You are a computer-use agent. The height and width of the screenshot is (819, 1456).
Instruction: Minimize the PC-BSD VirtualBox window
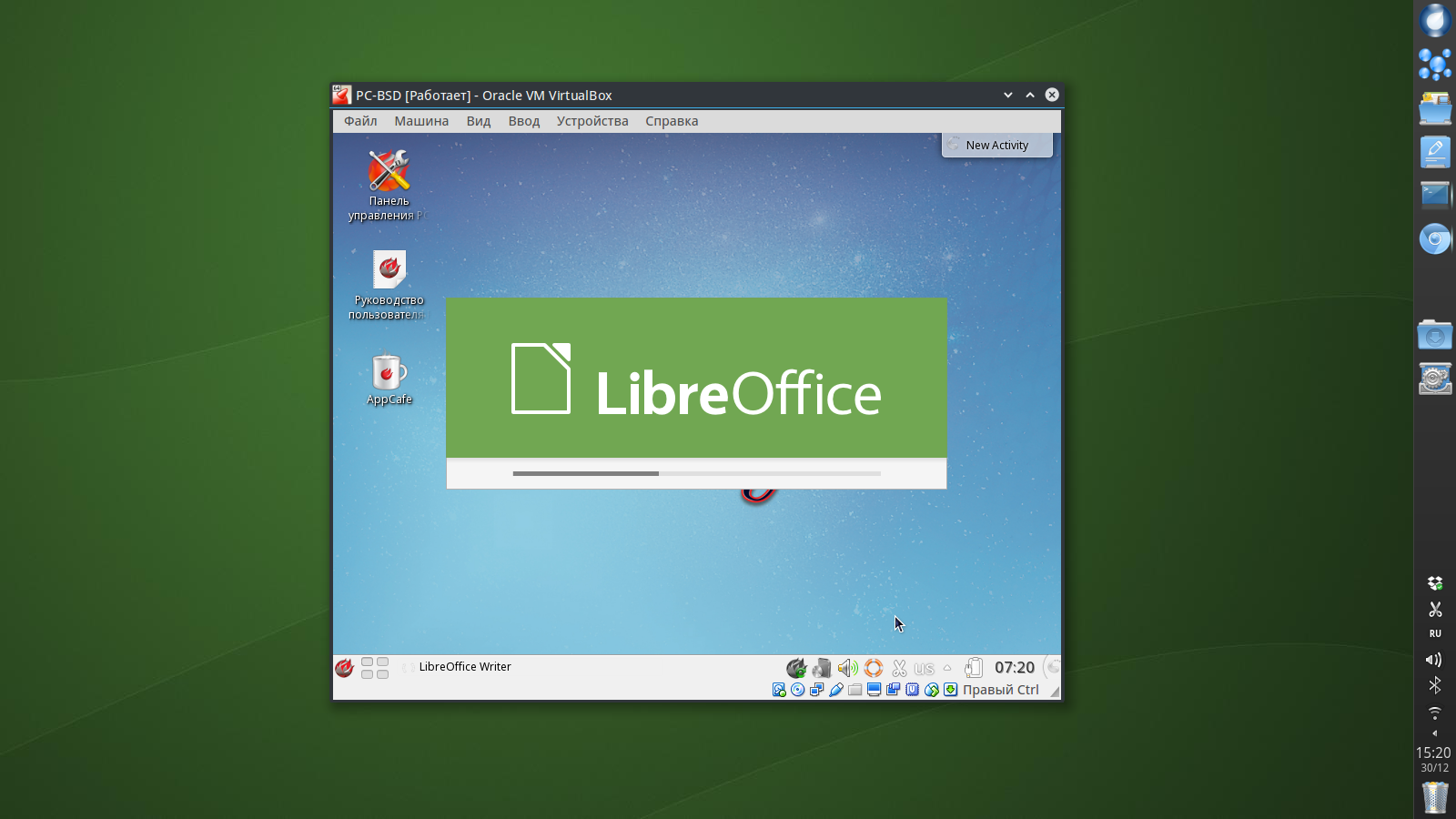[1008, 95]
